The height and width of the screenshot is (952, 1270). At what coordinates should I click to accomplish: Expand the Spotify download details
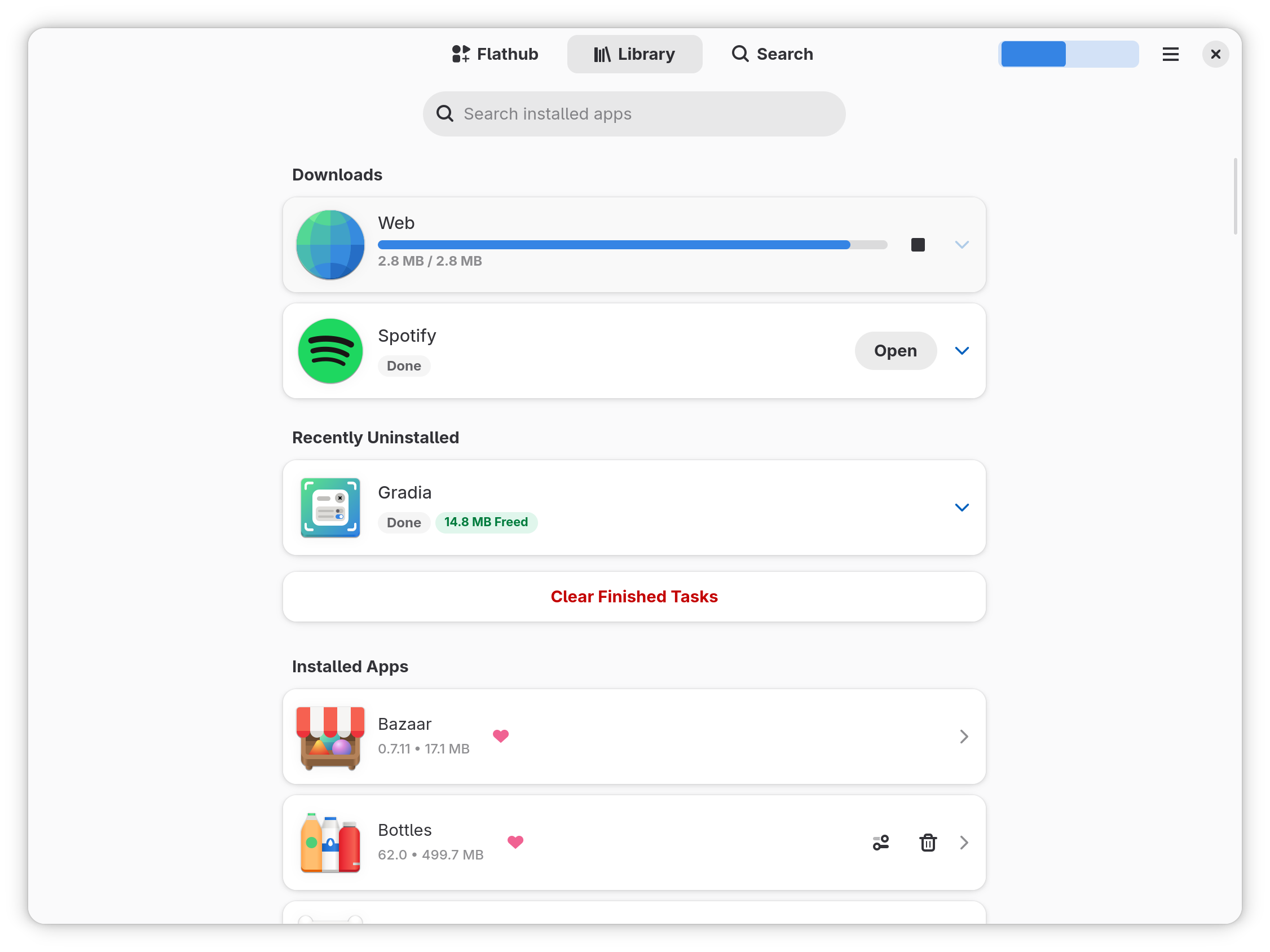[962, 351]
